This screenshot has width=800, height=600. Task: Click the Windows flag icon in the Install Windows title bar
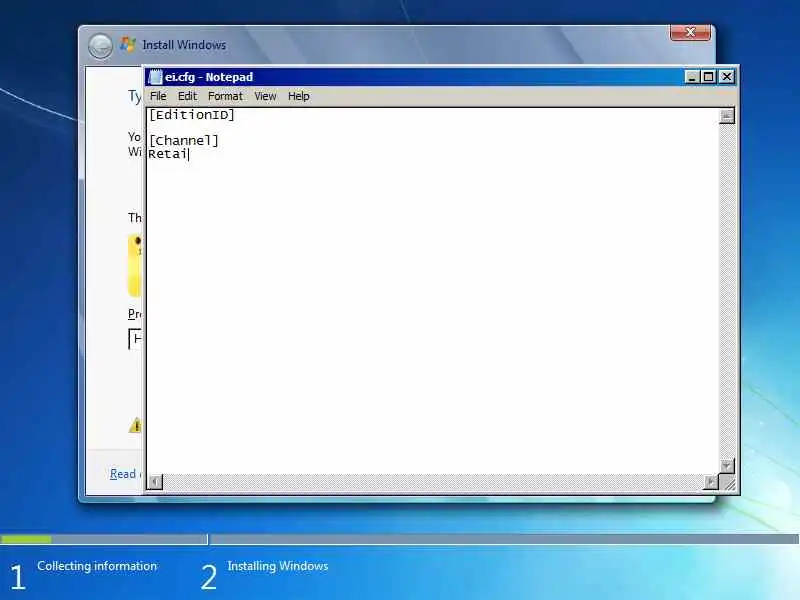(x=128, y=44)
